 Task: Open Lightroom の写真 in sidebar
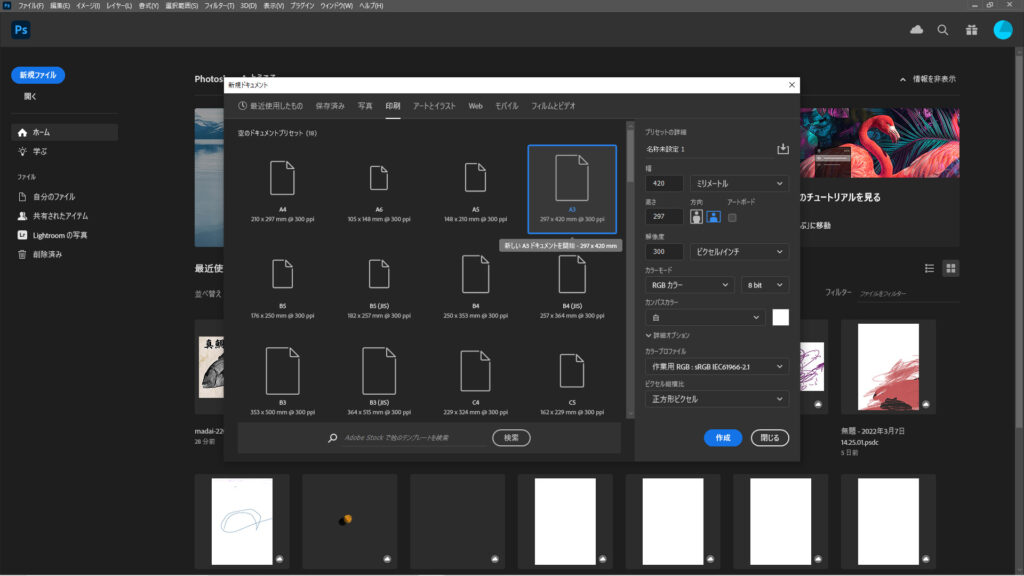[x=60, y=235]
